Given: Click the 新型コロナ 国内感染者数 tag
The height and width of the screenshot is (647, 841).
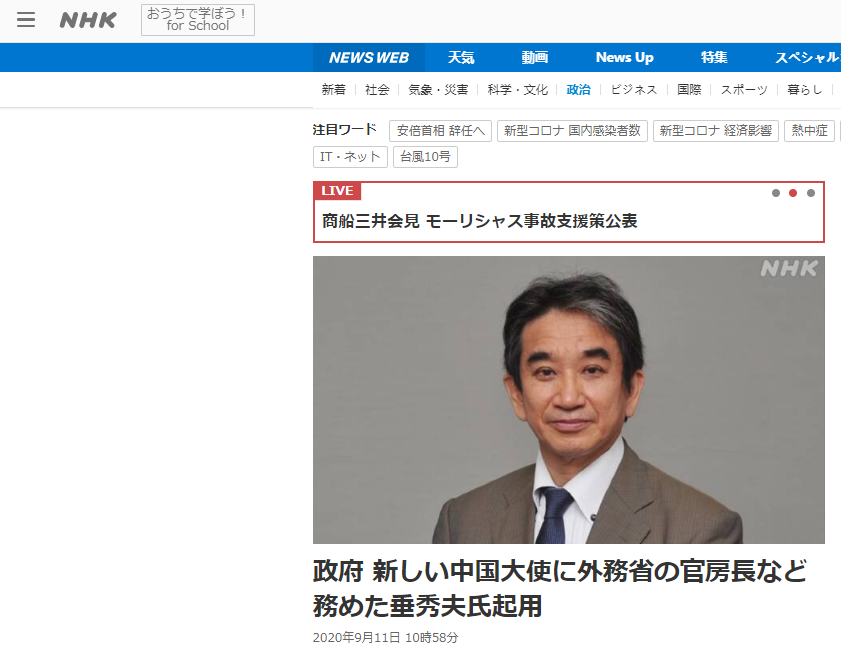Looking at the screenshot, I should (571, 131).
